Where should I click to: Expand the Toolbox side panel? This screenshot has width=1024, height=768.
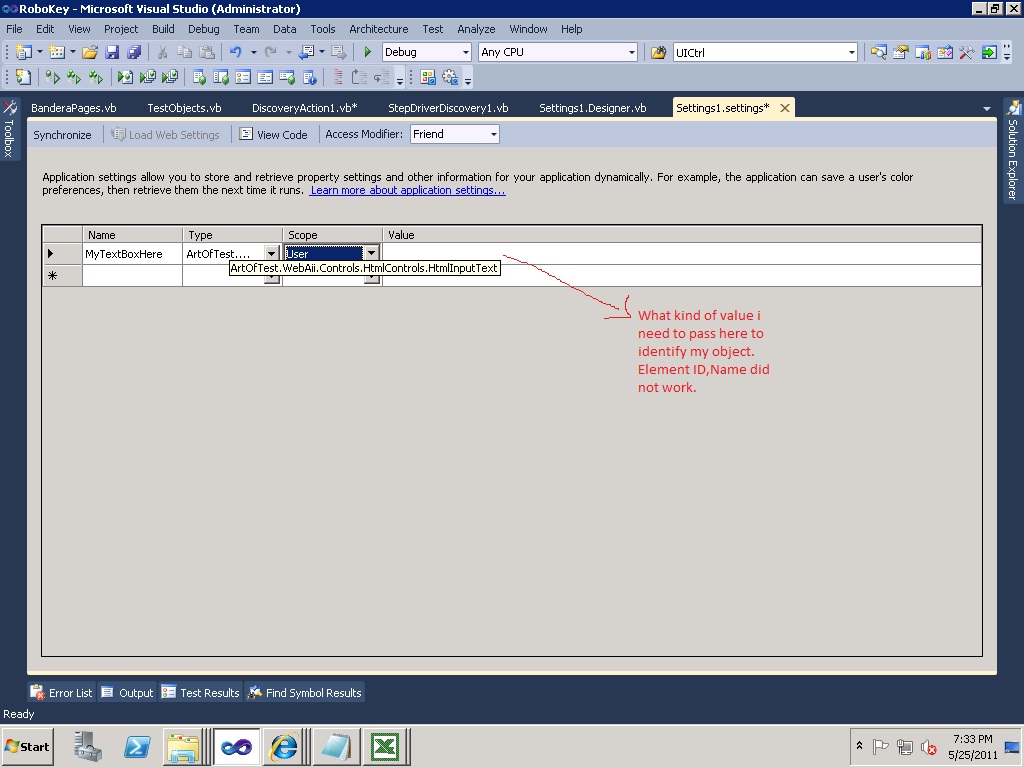tap(9, 128)
